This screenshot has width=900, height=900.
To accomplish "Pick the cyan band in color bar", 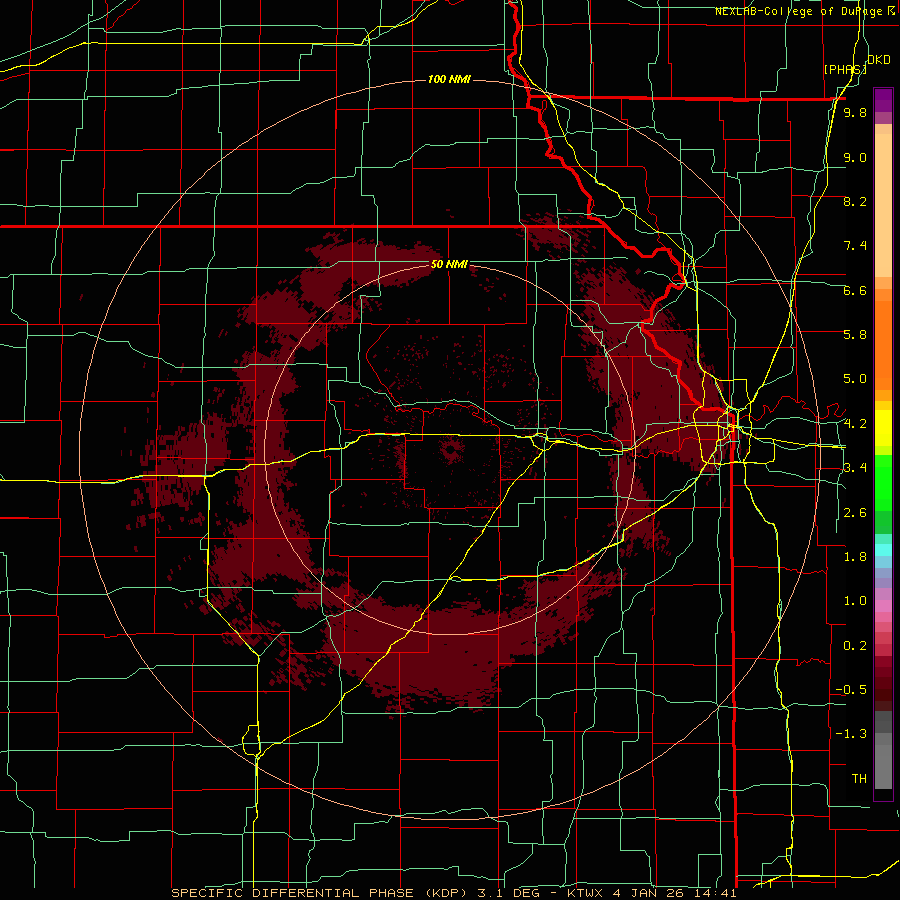I will click(x=883, y=550).
